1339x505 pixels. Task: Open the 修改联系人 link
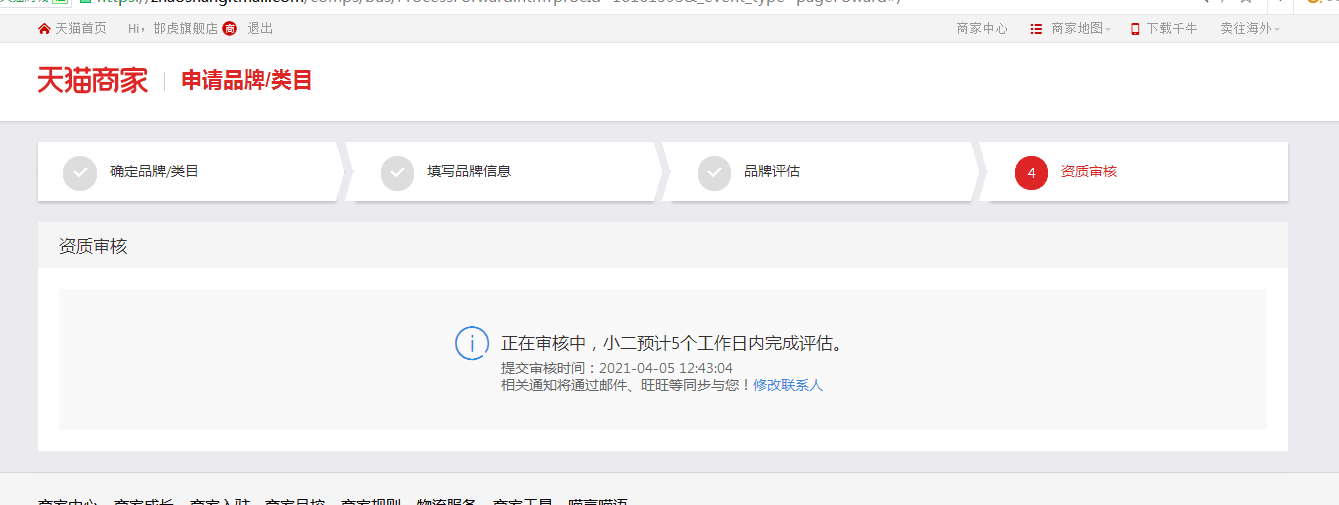(x=788, y=385)
